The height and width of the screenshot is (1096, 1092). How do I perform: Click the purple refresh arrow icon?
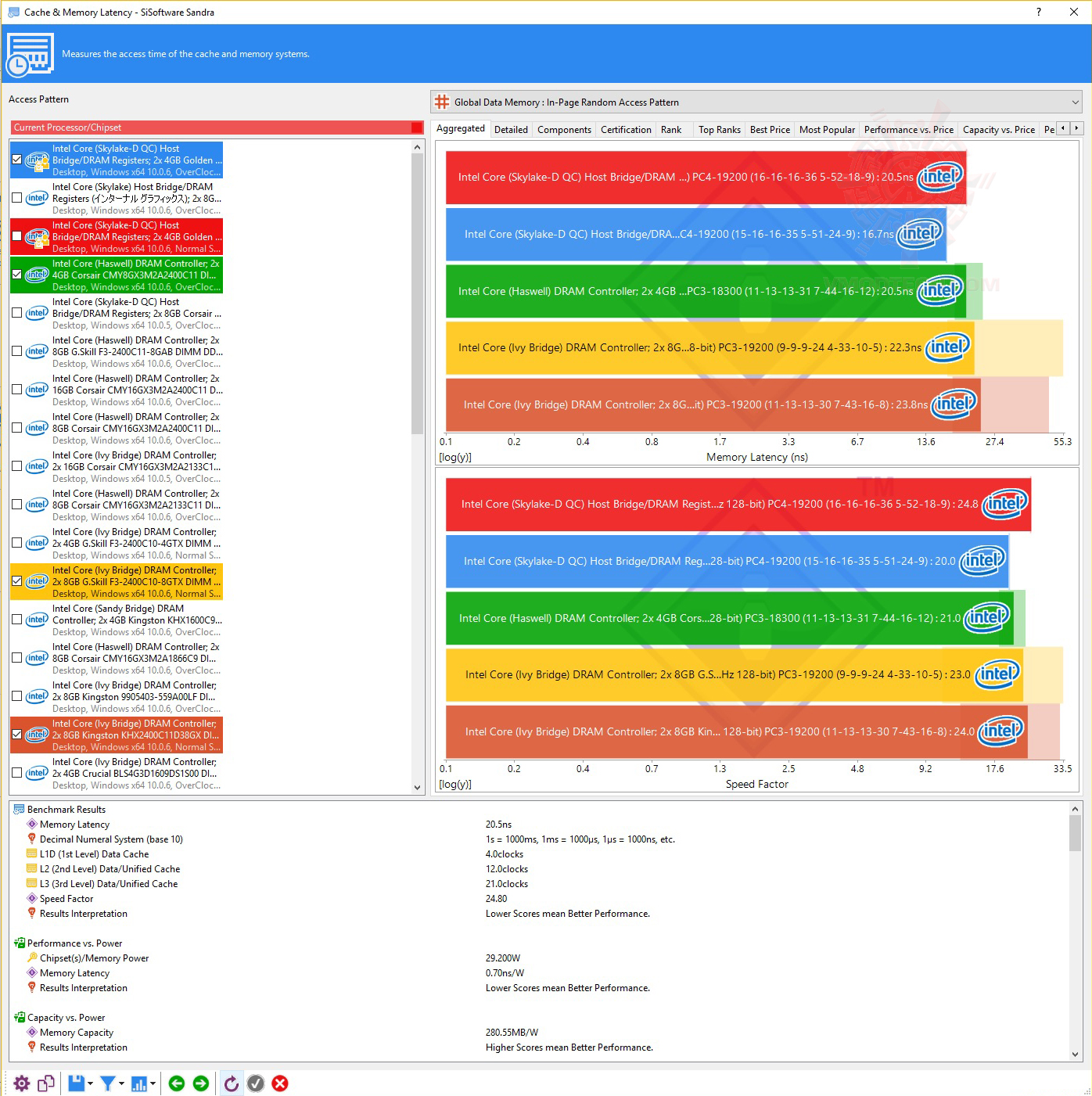[232, 1083]
